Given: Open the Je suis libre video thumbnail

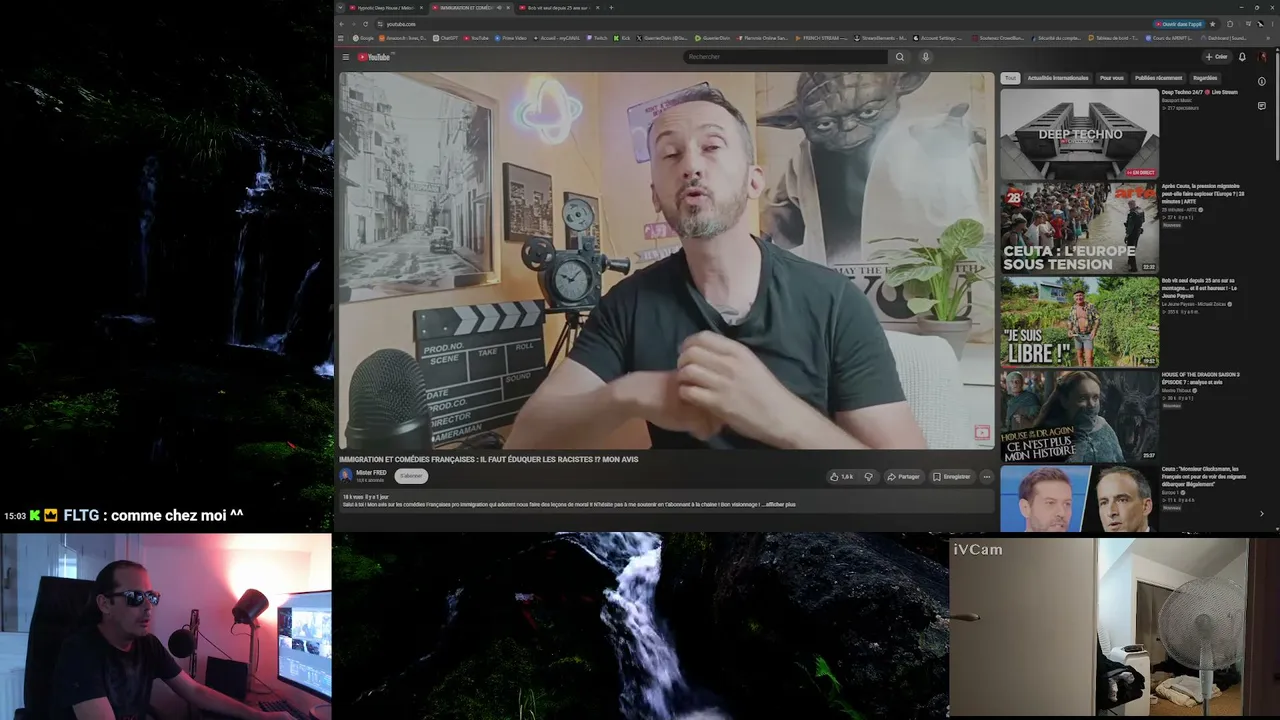Looking at the screenshot, I should pos(1079,322).
